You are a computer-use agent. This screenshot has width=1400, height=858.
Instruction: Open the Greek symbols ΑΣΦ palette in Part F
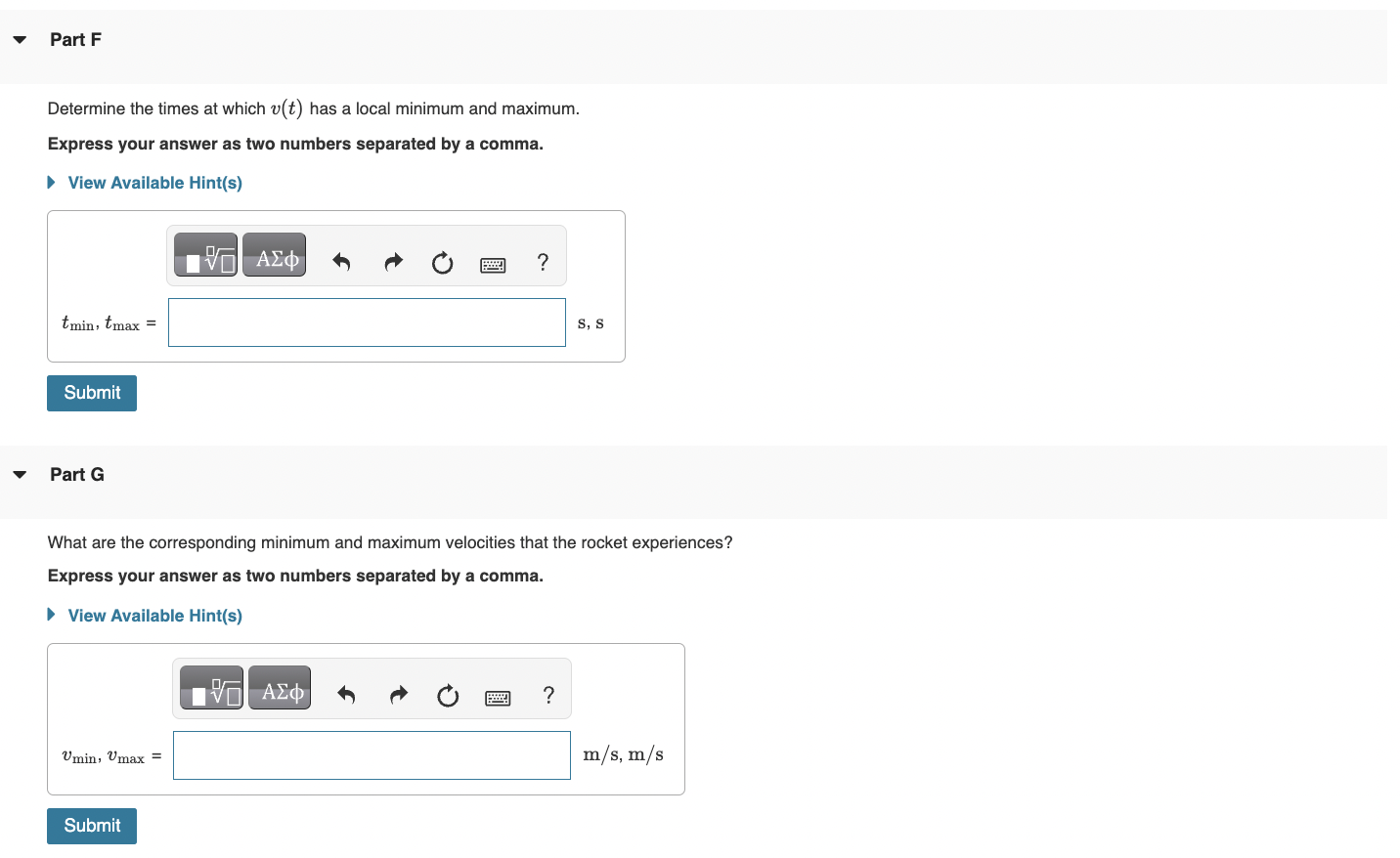coord(274,254)
